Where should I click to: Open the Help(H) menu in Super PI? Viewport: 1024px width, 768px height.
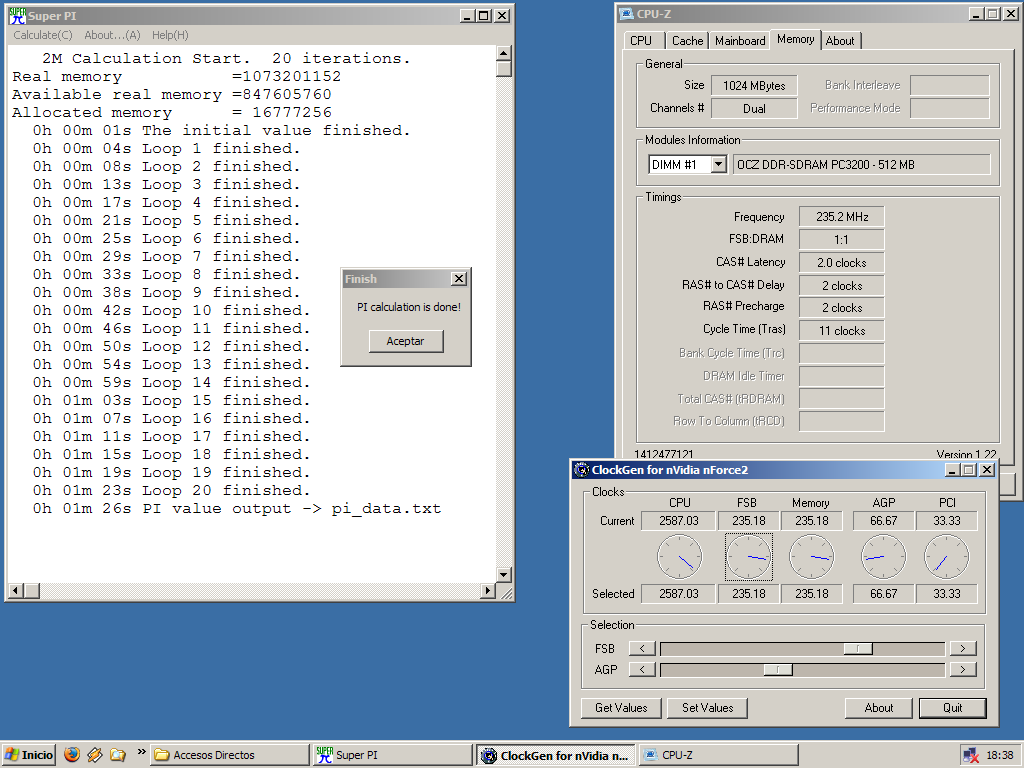coord(170,35)
